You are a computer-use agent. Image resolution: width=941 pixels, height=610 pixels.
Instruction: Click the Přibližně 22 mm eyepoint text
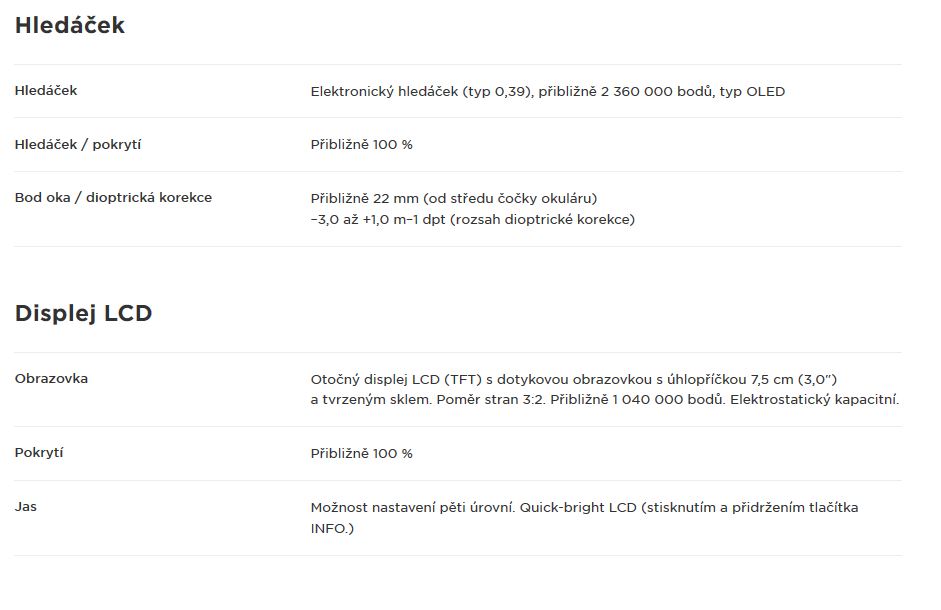tap(454, 199)
